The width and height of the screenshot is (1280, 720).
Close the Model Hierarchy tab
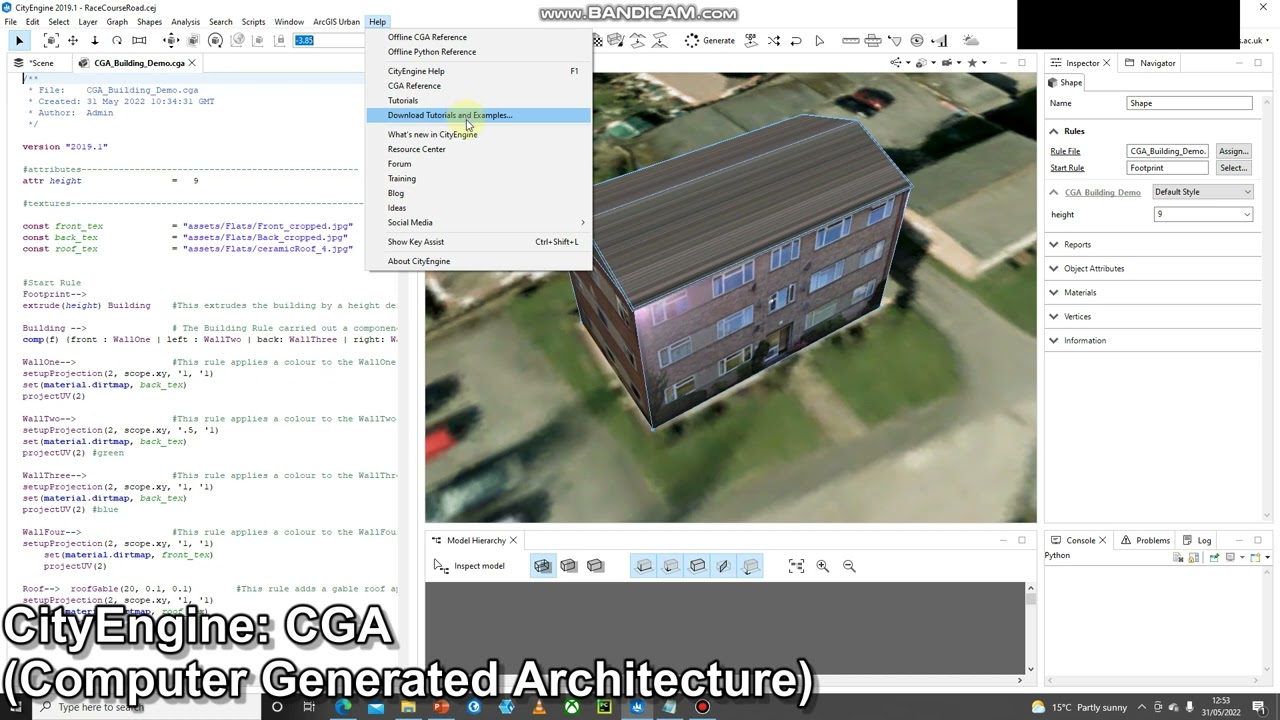(513, 540)
